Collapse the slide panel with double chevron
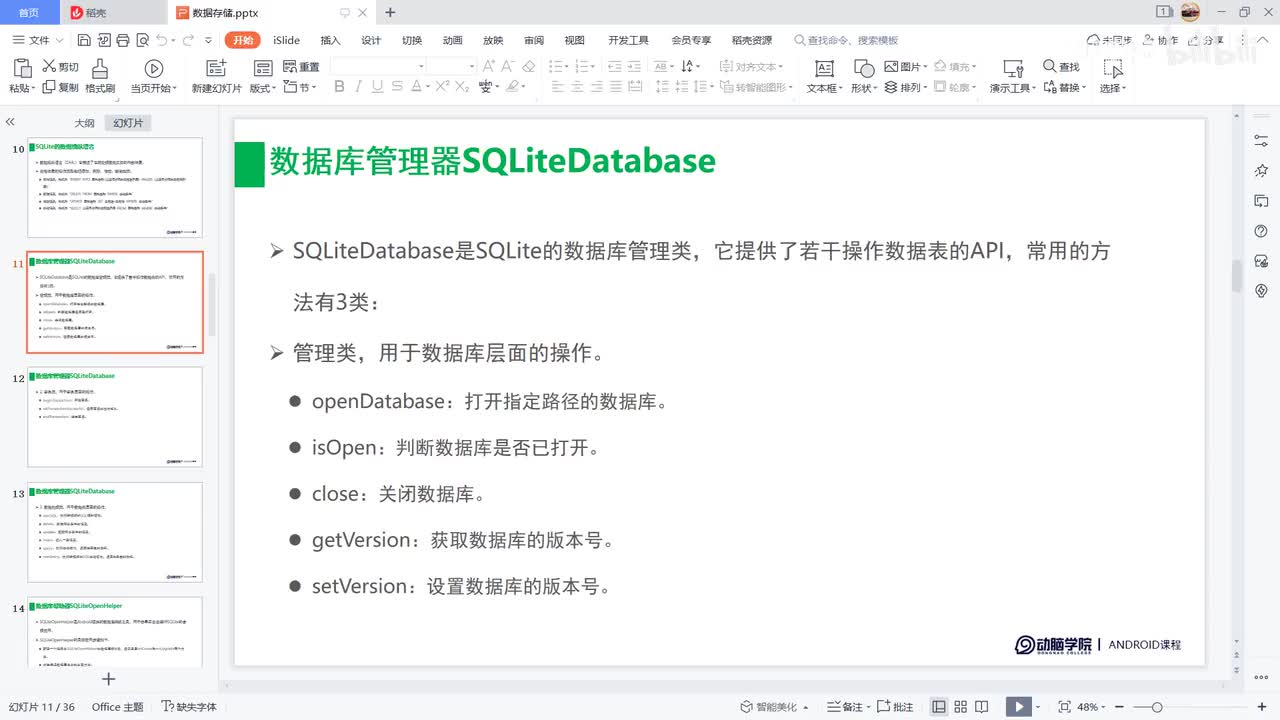The height and width of the screenshot is (720, 1280). point(10,122)
